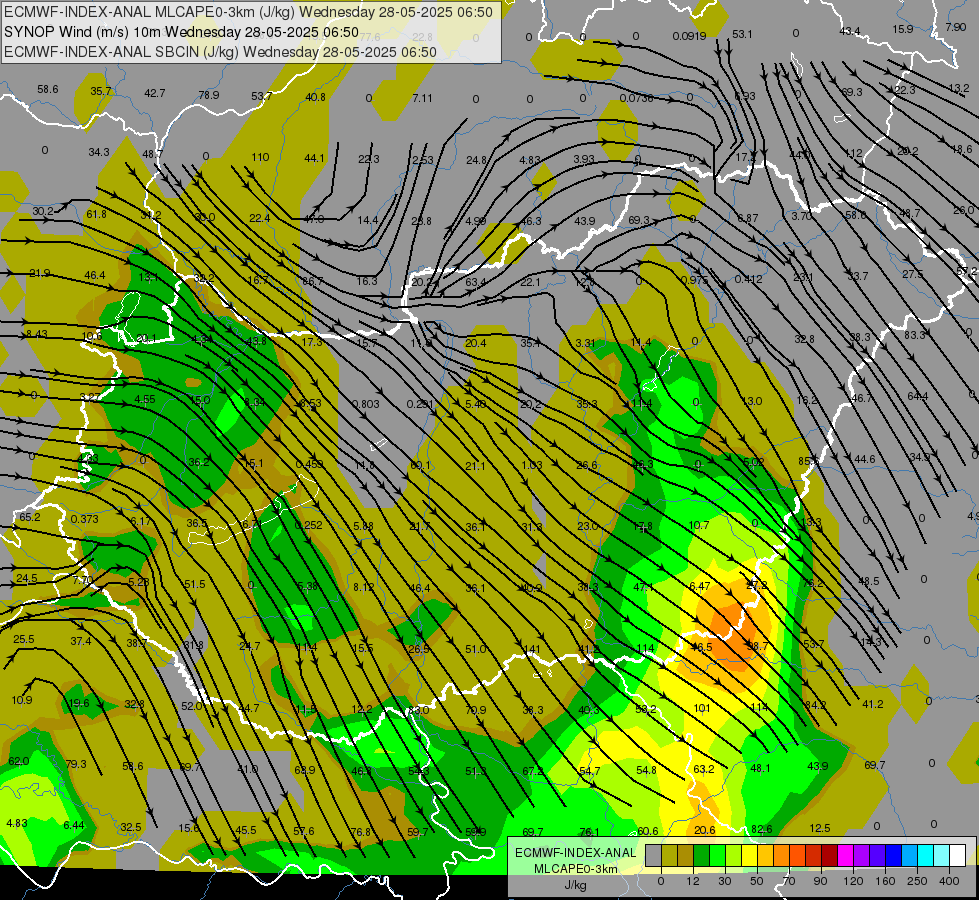
Task: Click the 400 tick label in legend
Action: 949,881
